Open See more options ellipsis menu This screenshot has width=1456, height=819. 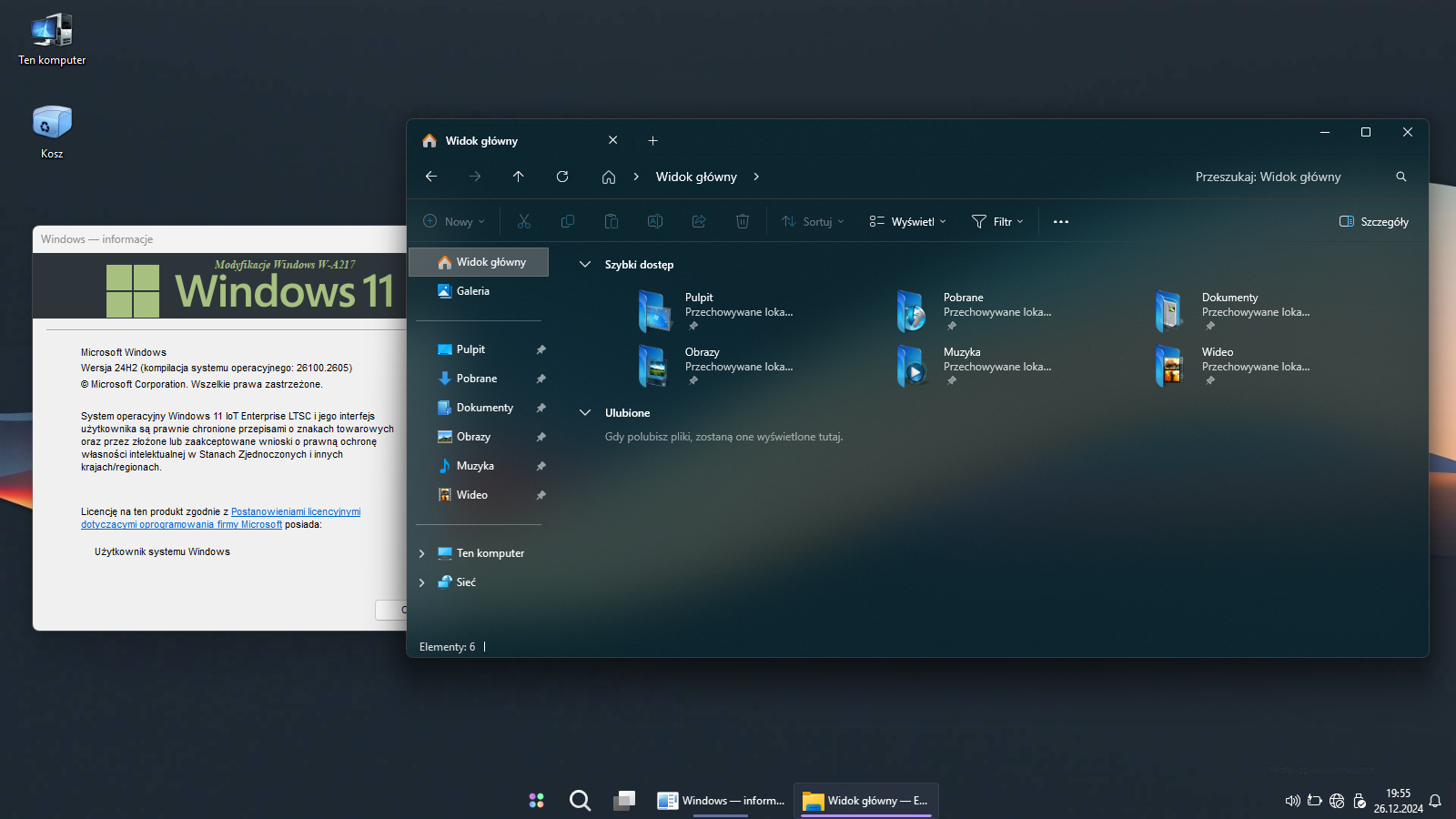pyautogui.click(x=1060, y=222)
